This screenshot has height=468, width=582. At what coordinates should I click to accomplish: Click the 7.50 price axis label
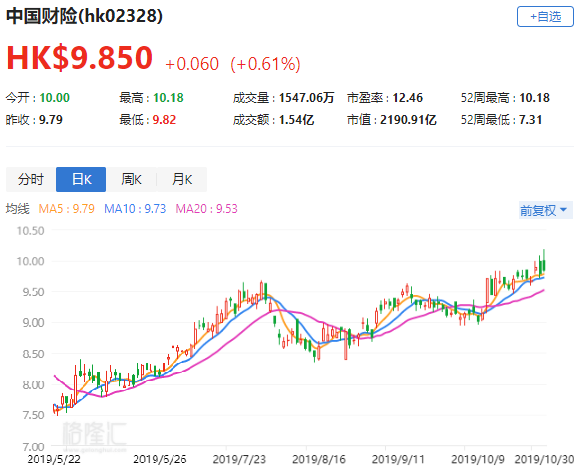(33, 415)
